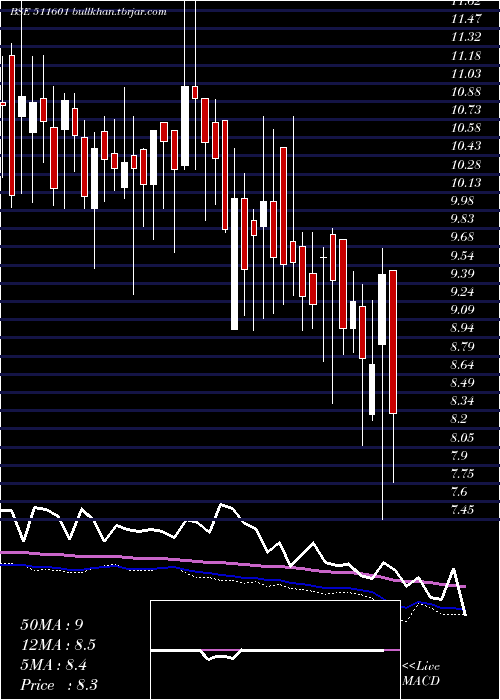Click the 11.32 price axis label

click(466, 37)
